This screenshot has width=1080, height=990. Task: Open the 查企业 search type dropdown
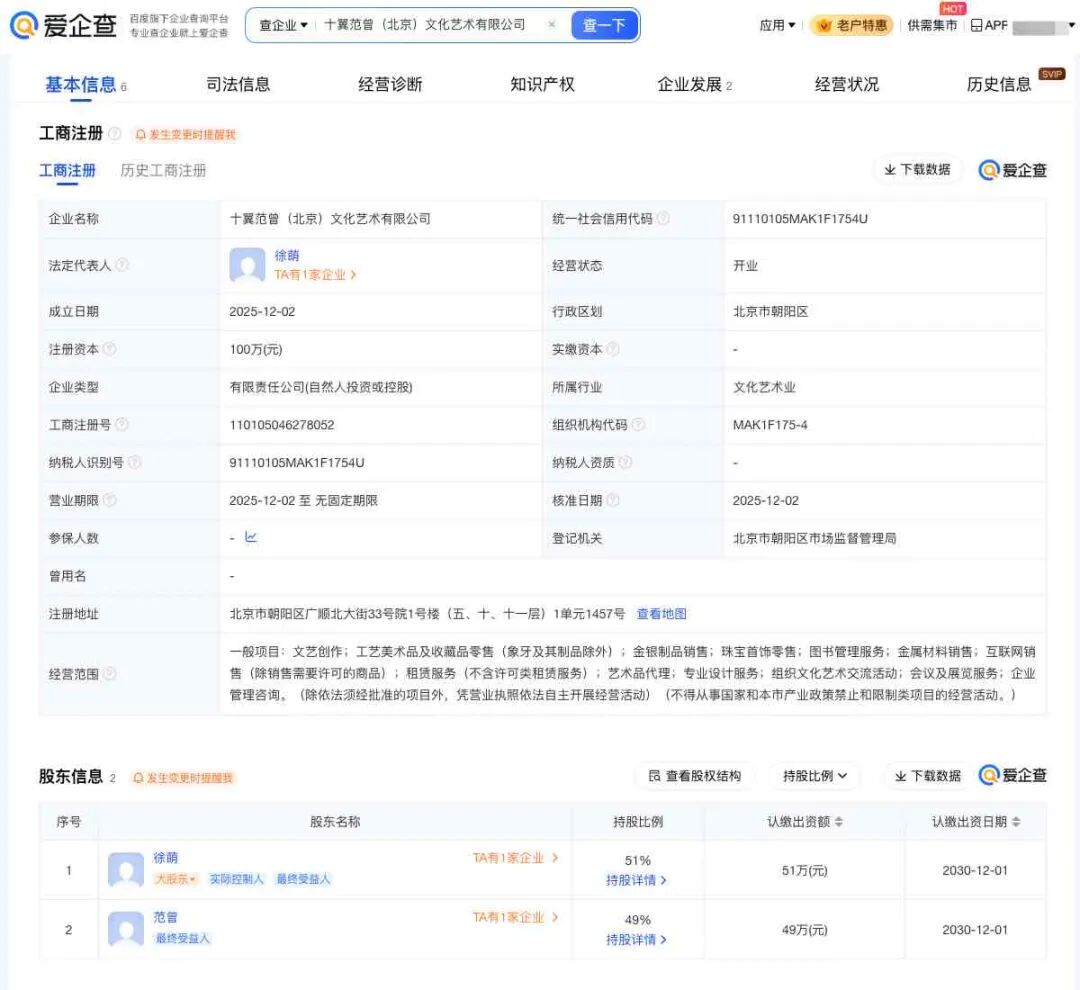(283, 25)
